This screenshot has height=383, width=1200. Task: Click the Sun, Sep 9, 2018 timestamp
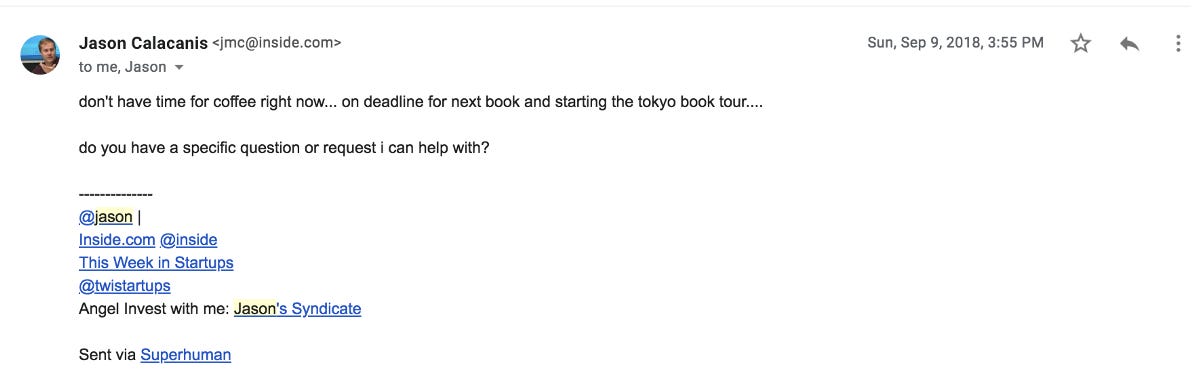pyautogui.click(x=956, y=43)
